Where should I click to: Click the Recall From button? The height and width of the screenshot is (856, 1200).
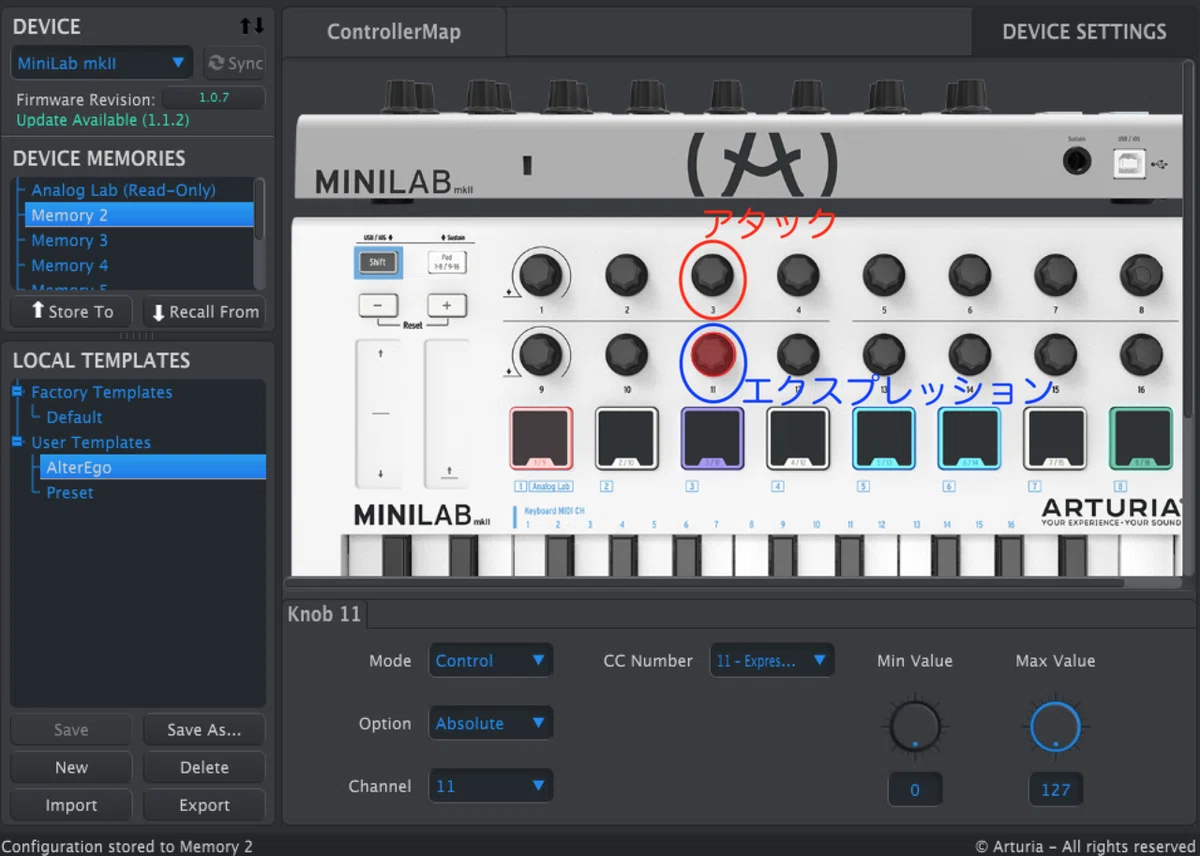tap(204, 312)
